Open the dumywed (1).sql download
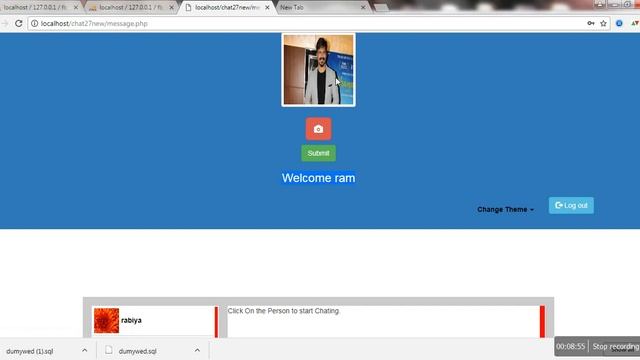Screen dimensions: 640x360 pyautogui.click(x=30, y=351)
